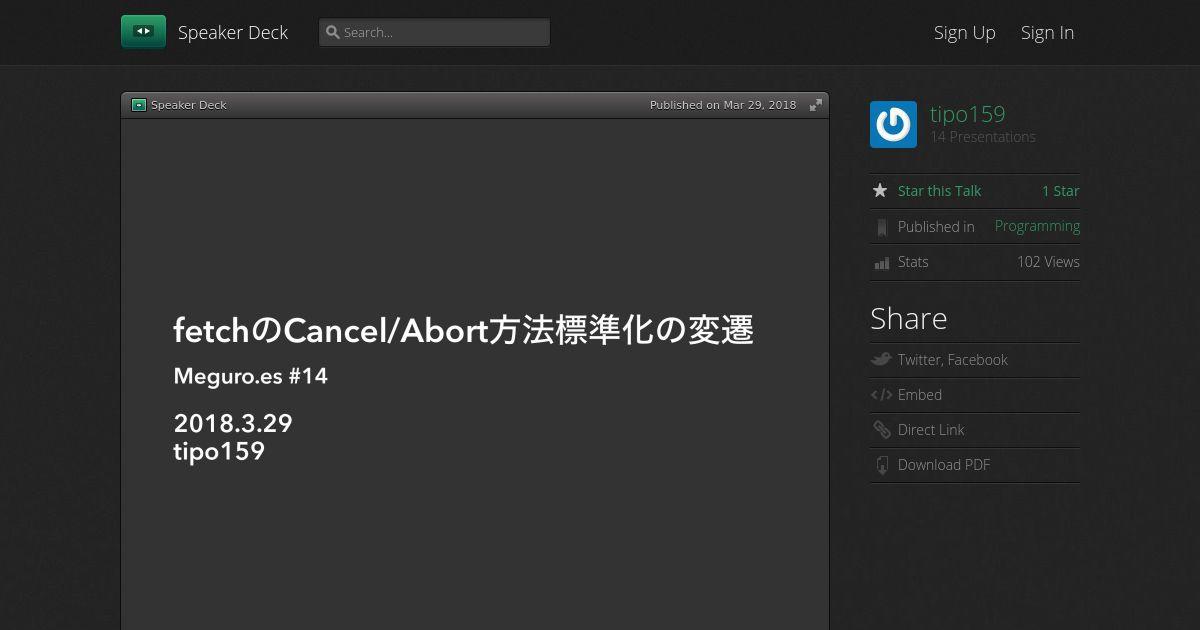Open the Embed option
The height and width of the screenshot is (630, 1200).
pos(919,395)
